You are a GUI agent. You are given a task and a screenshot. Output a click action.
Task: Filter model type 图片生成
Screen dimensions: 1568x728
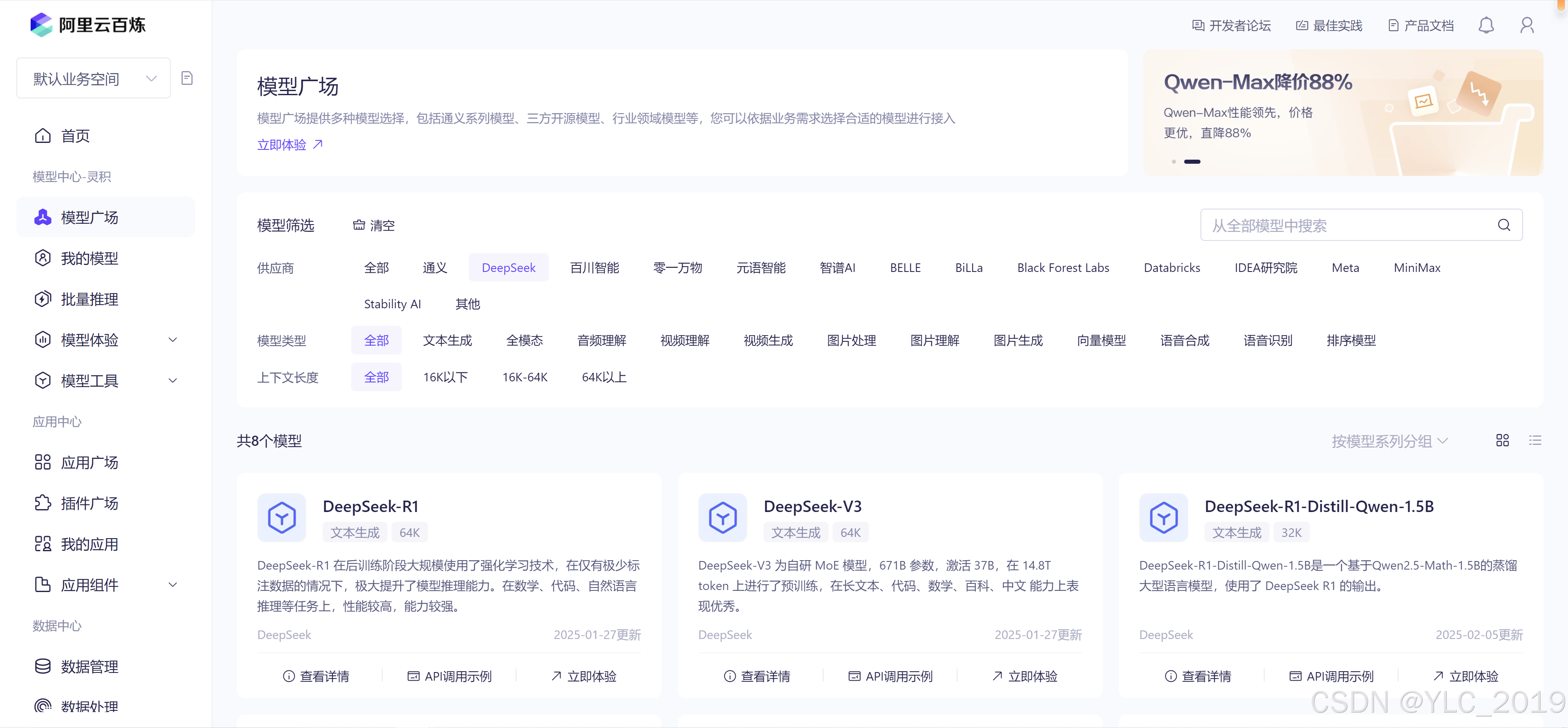1018,340
